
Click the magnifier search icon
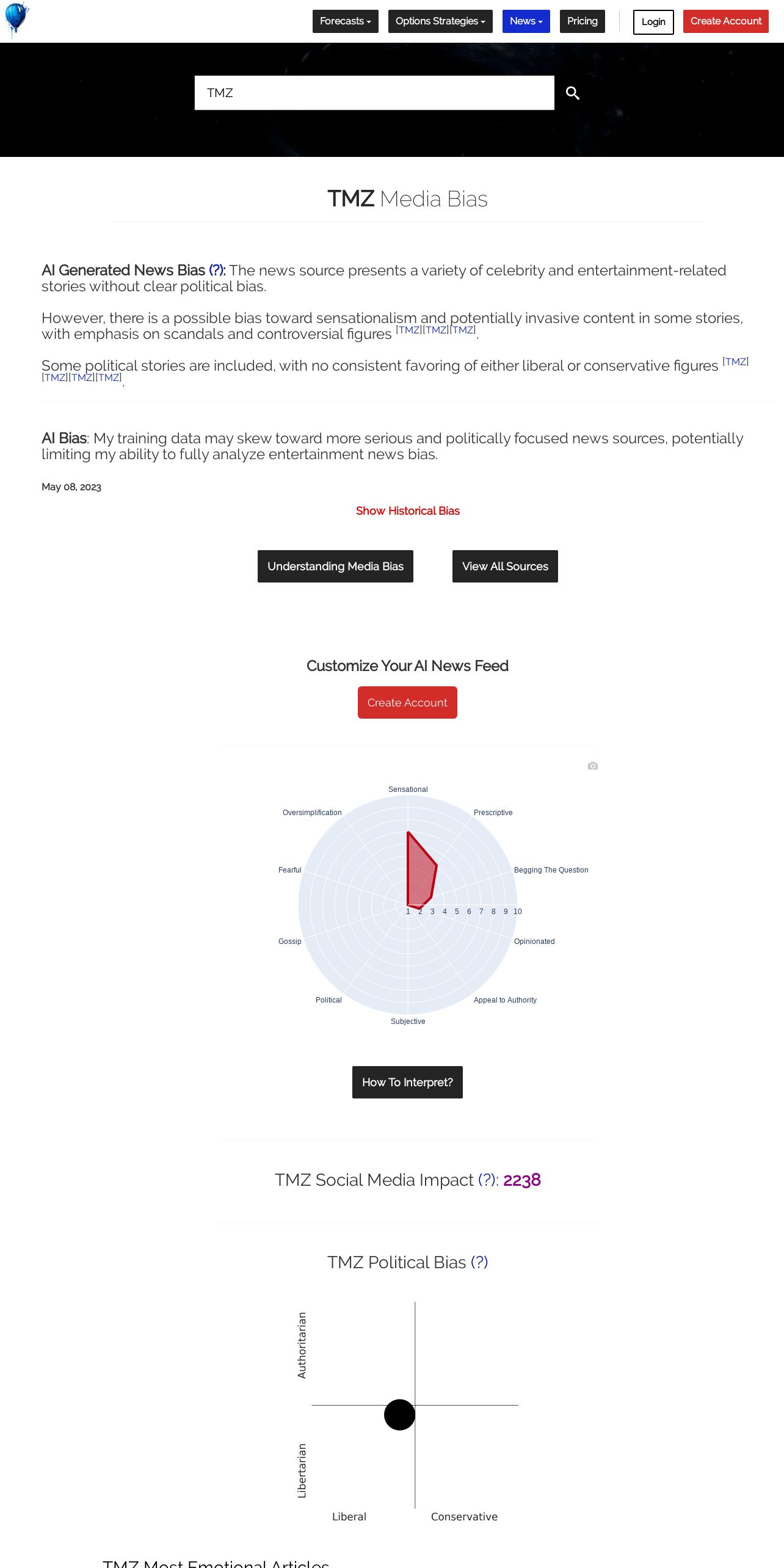[x=572, y=93]
